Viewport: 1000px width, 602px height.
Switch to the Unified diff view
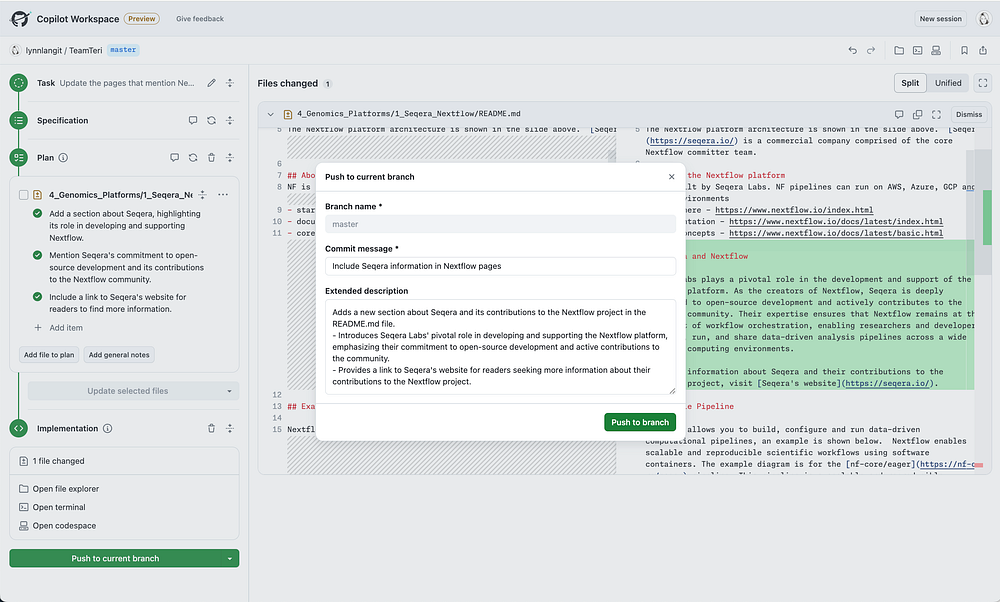[x=948, y=83]
